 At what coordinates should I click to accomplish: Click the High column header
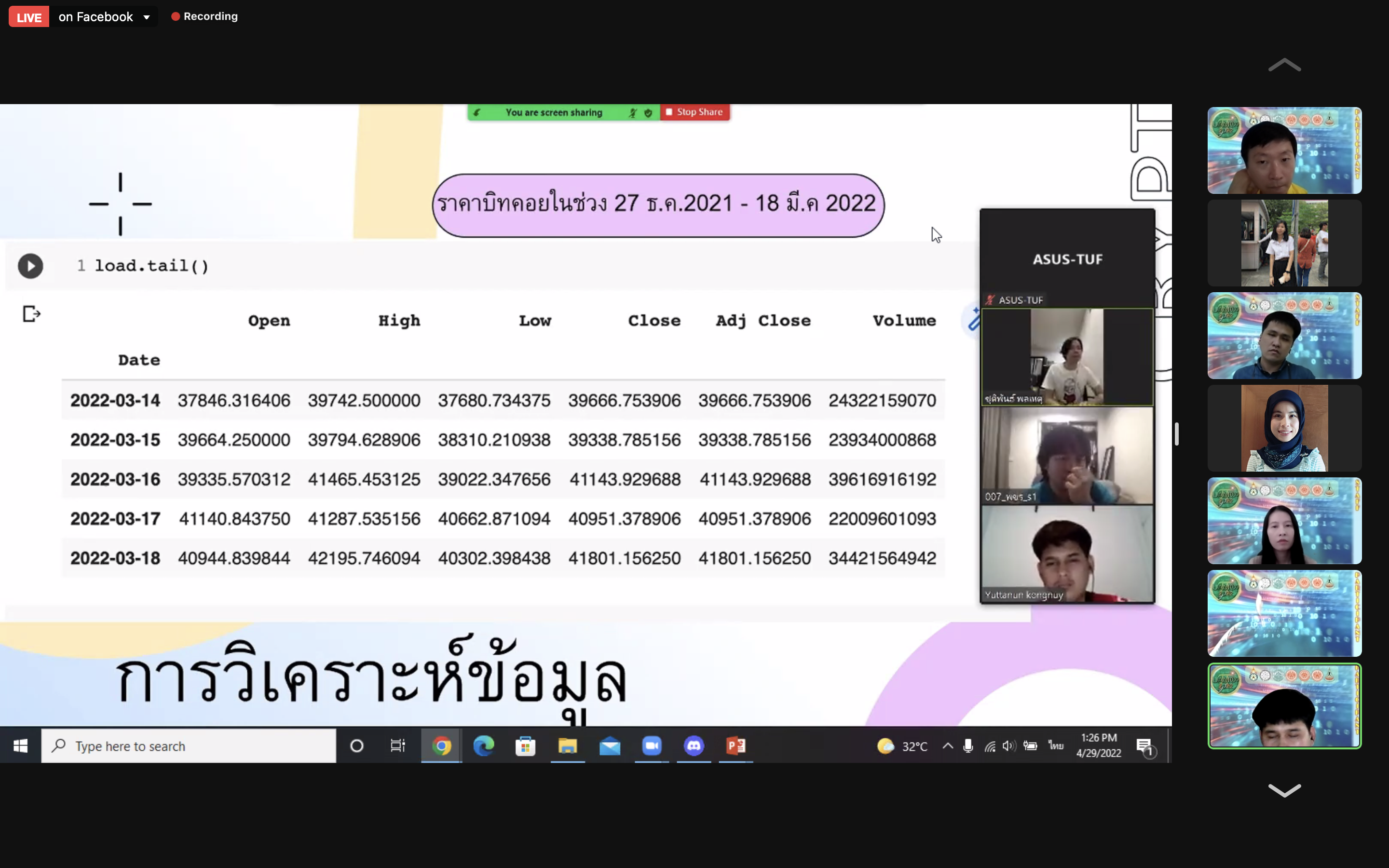399,321
